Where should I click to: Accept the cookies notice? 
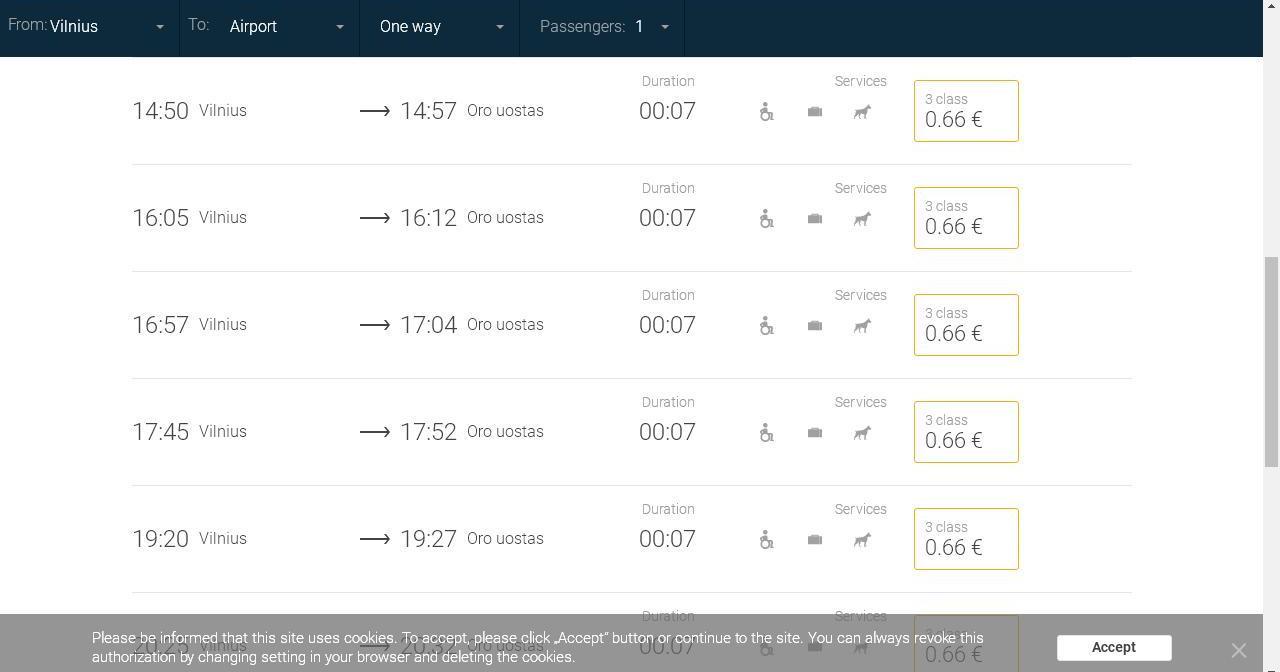tap(1114, 648)
